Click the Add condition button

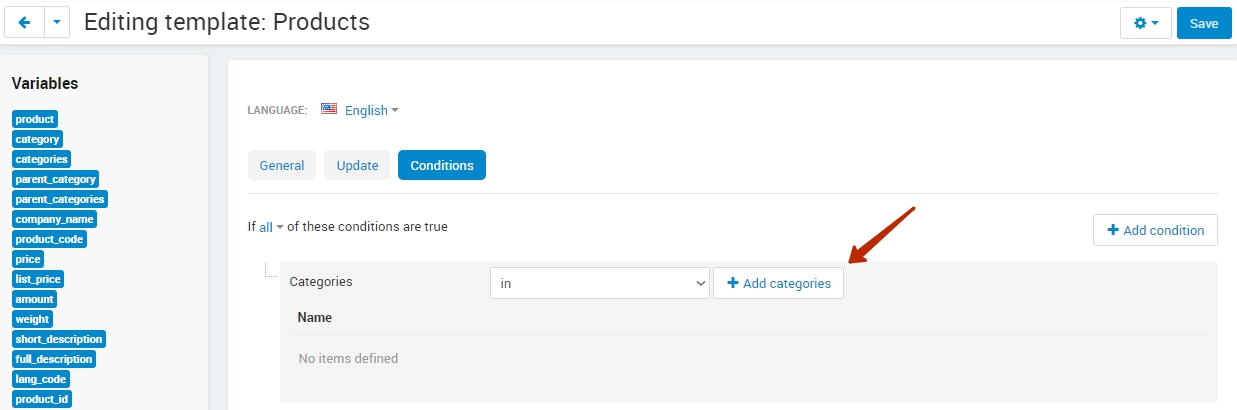pyautogui.click(x=1155, y=230)
